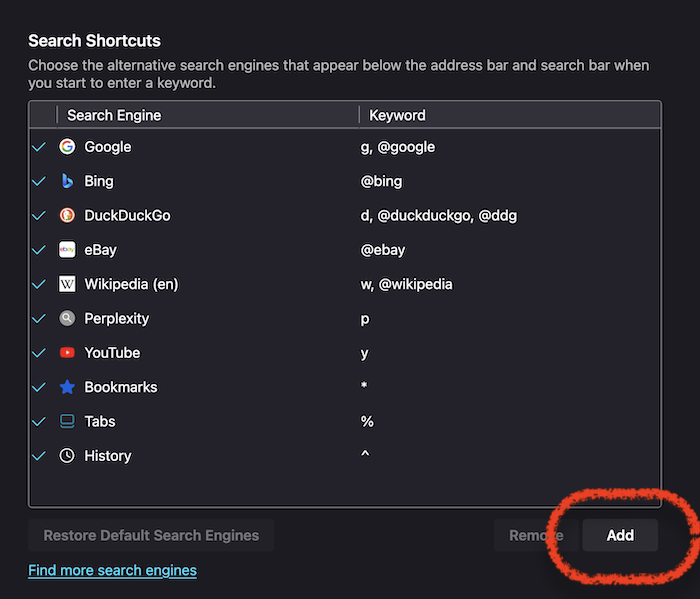Screen dimensions: 700x599
Task: Click the Tabs icon
Action: click(67, 421)
